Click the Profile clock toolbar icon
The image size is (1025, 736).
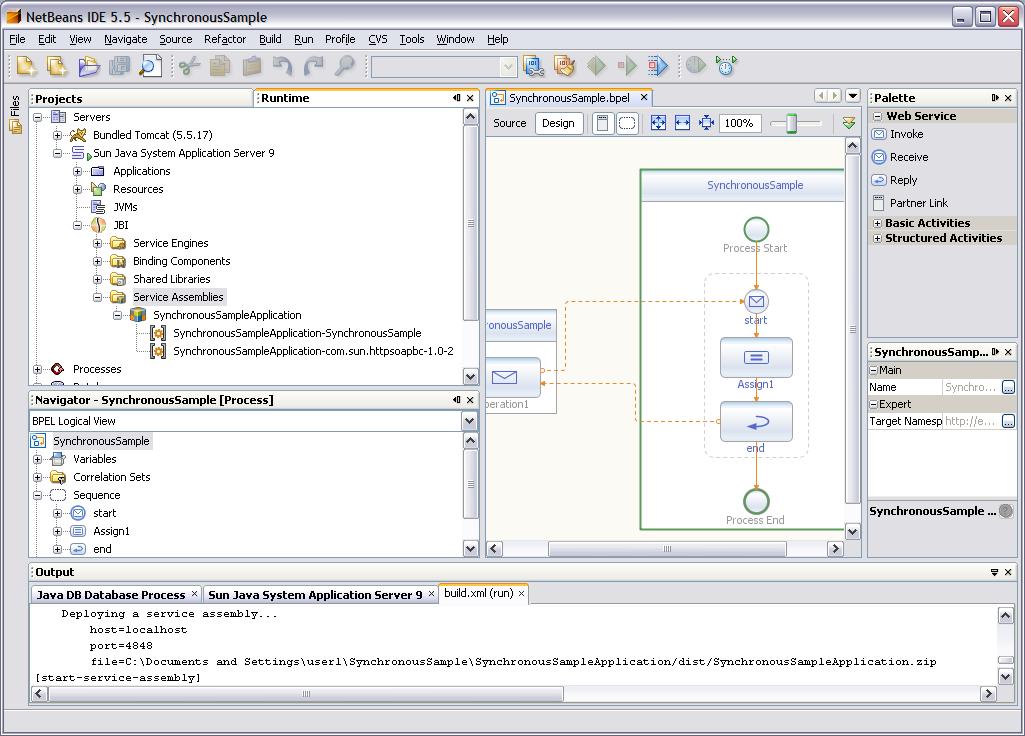[x=726, y=66]
